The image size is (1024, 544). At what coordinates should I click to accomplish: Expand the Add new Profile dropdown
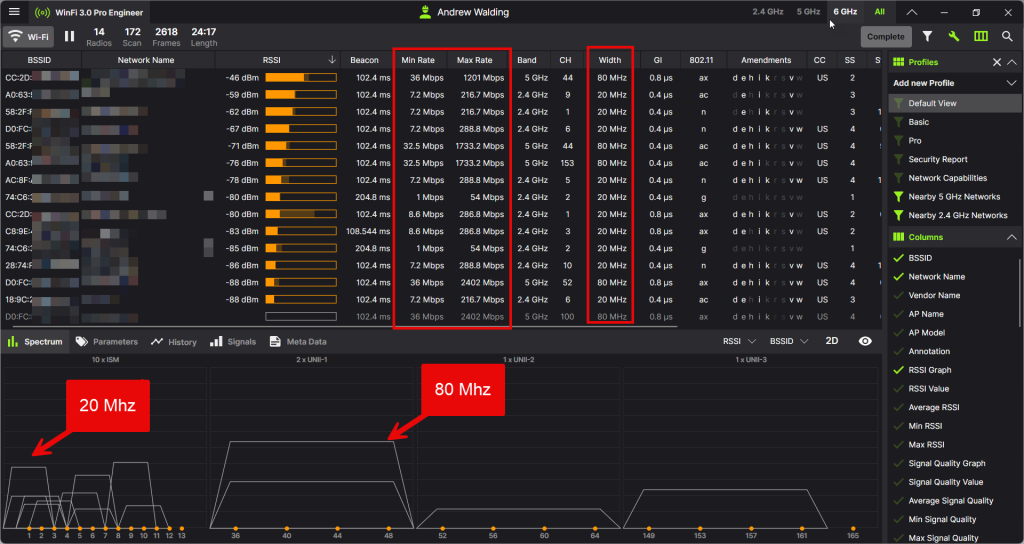(x=1011, y=83)
